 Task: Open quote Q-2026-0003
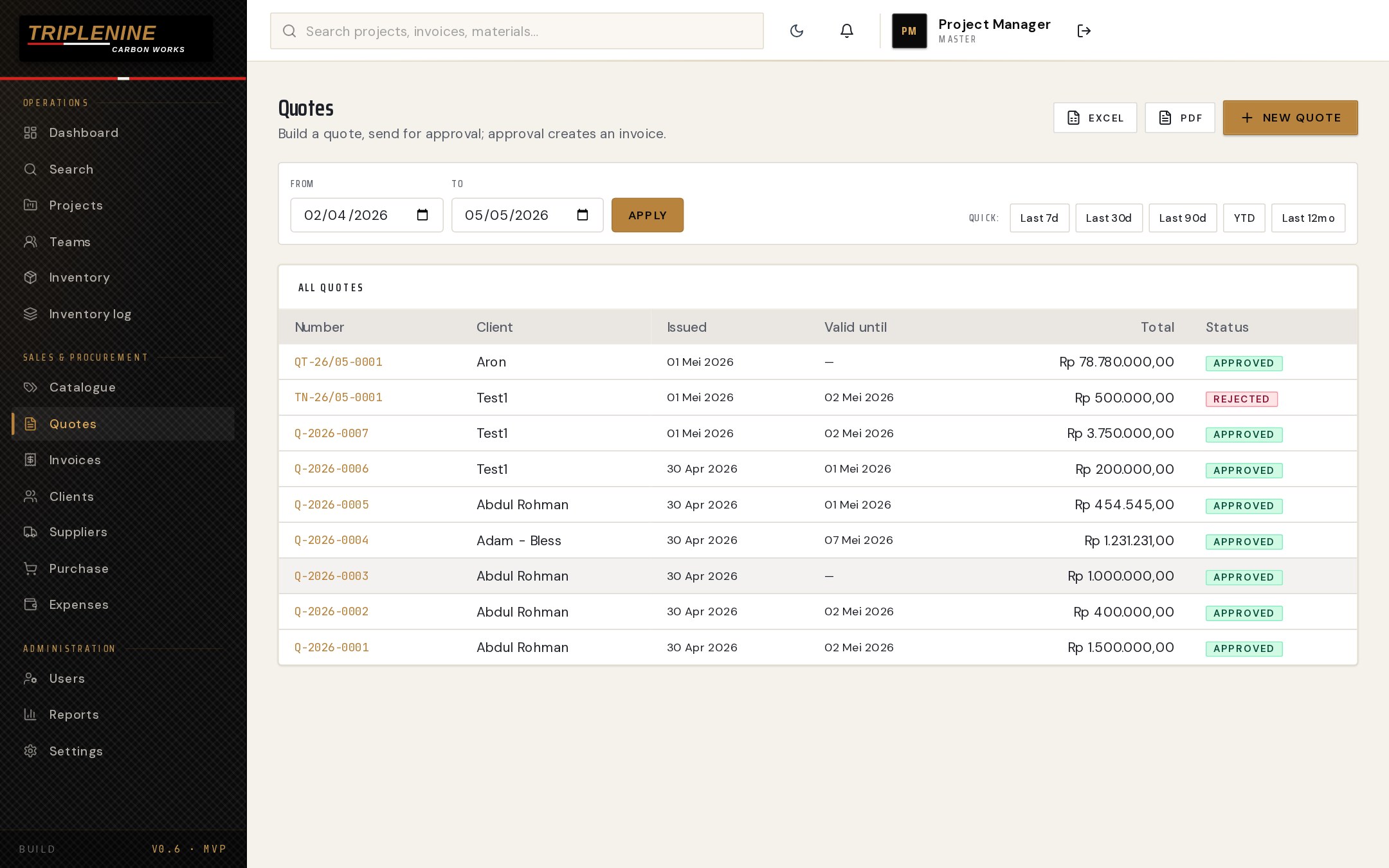[332, 576]
